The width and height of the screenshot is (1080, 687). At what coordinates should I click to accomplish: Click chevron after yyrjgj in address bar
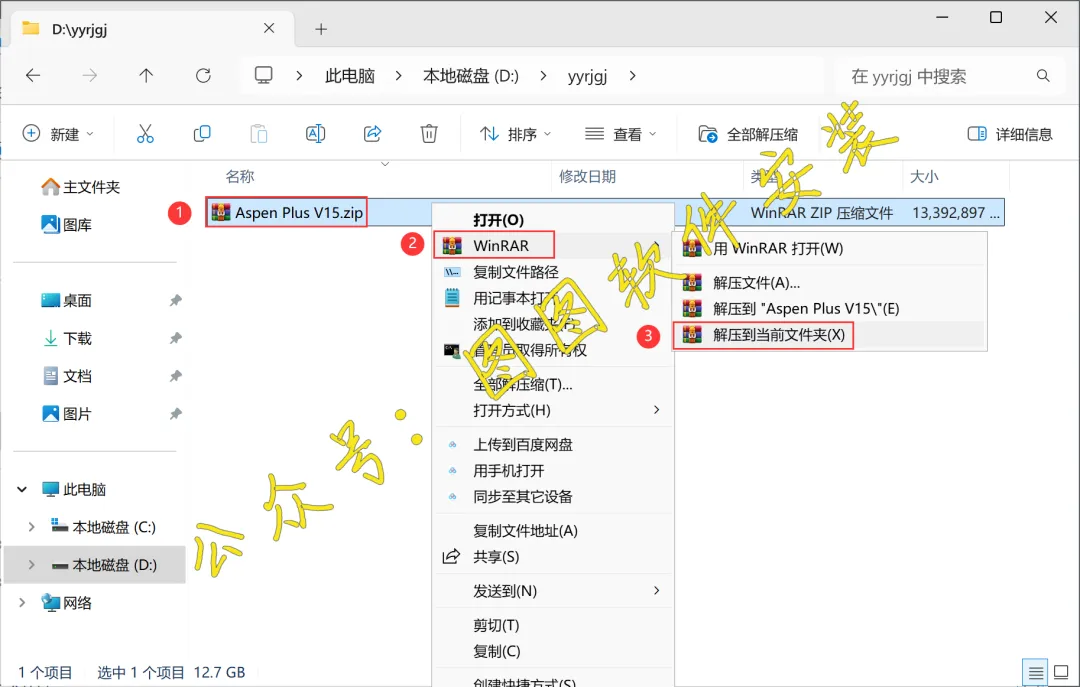[x=632, y=76]
